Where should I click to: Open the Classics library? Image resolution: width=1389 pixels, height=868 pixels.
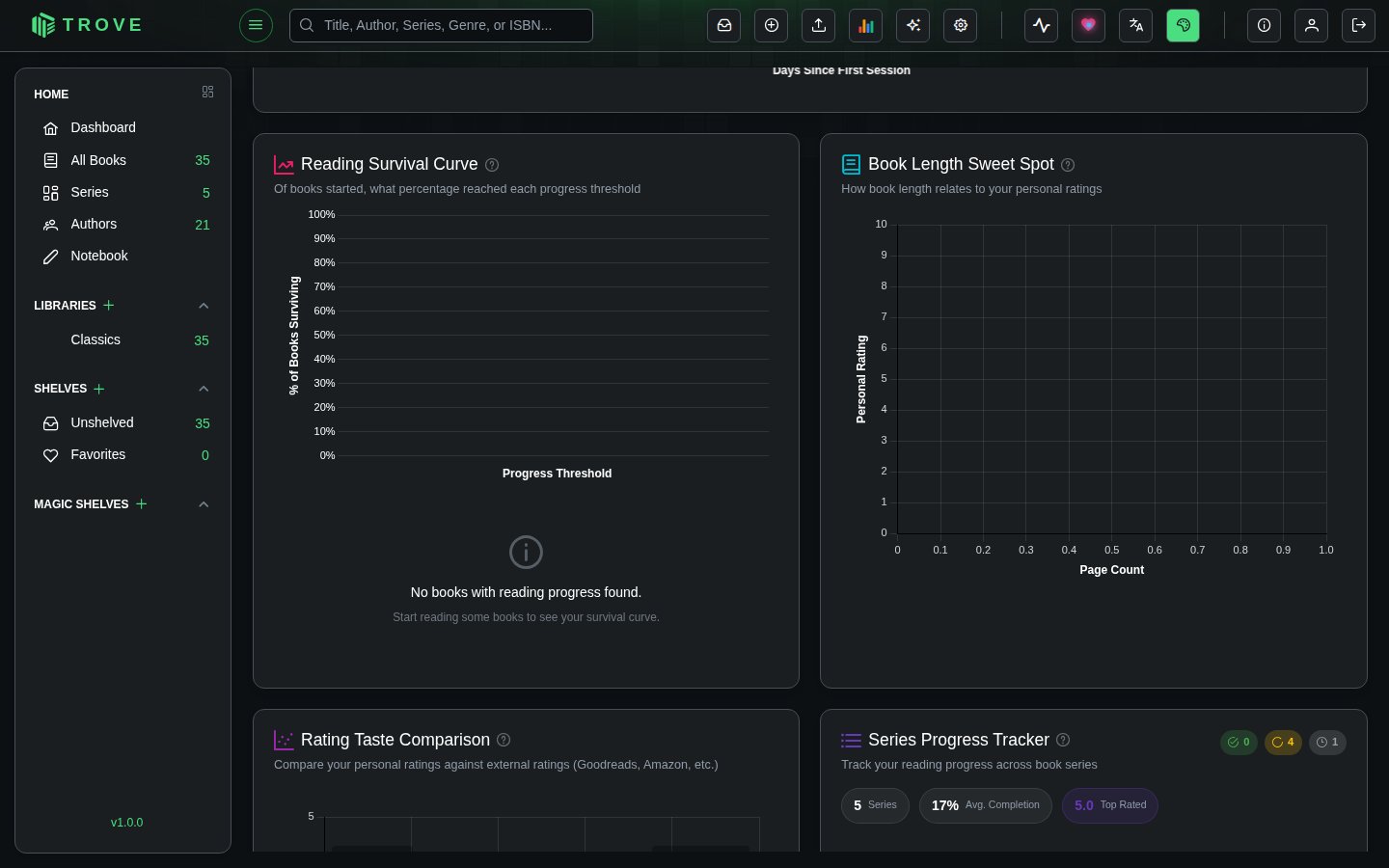(x=123, y=339)
